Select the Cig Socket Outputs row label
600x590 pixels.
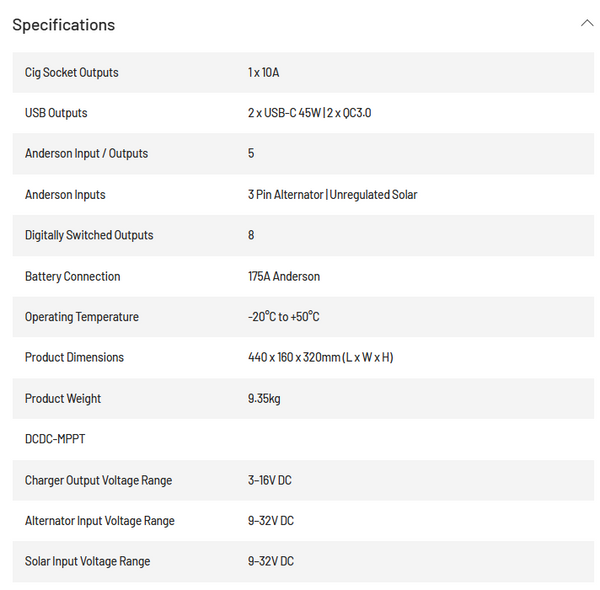coord(72,72)
